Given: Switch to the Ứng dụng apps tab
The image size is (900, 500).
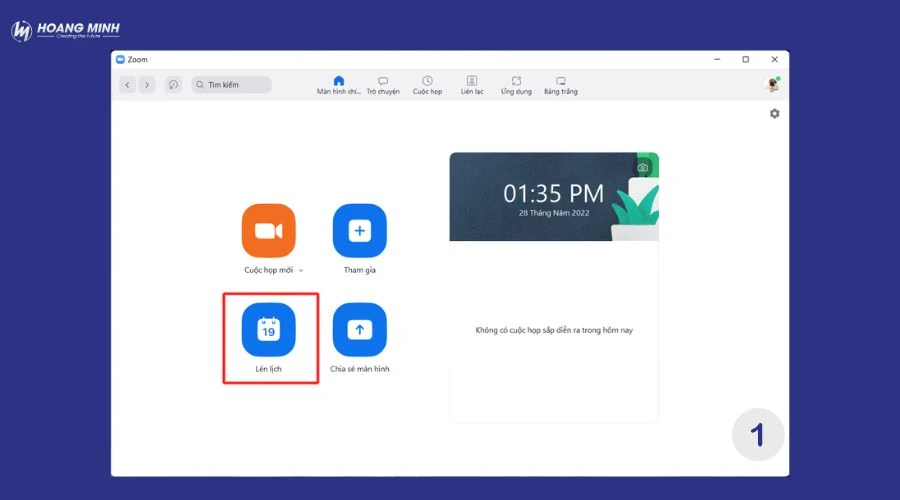Looking at the screenshot, I should tap(516, 85).
